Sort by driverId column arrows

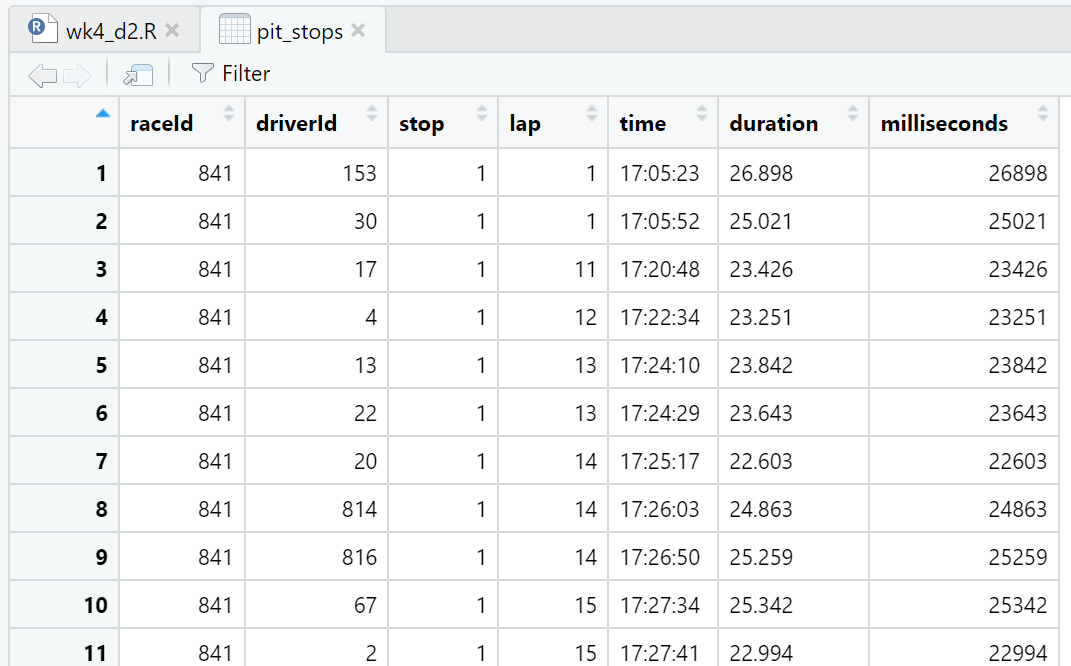tap(372, 113)
